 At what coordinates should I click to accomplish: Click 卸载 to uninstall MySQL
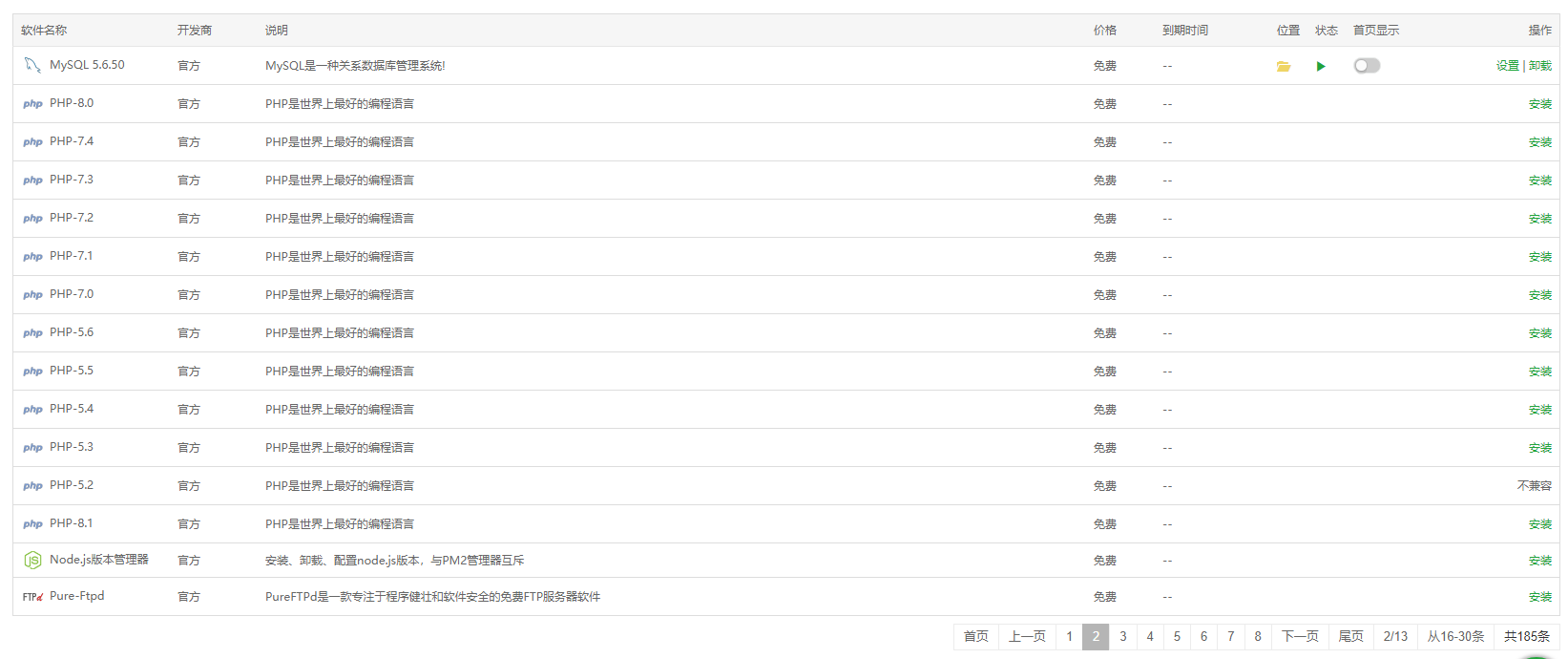pyautogui.click(x=1540, y=66)
